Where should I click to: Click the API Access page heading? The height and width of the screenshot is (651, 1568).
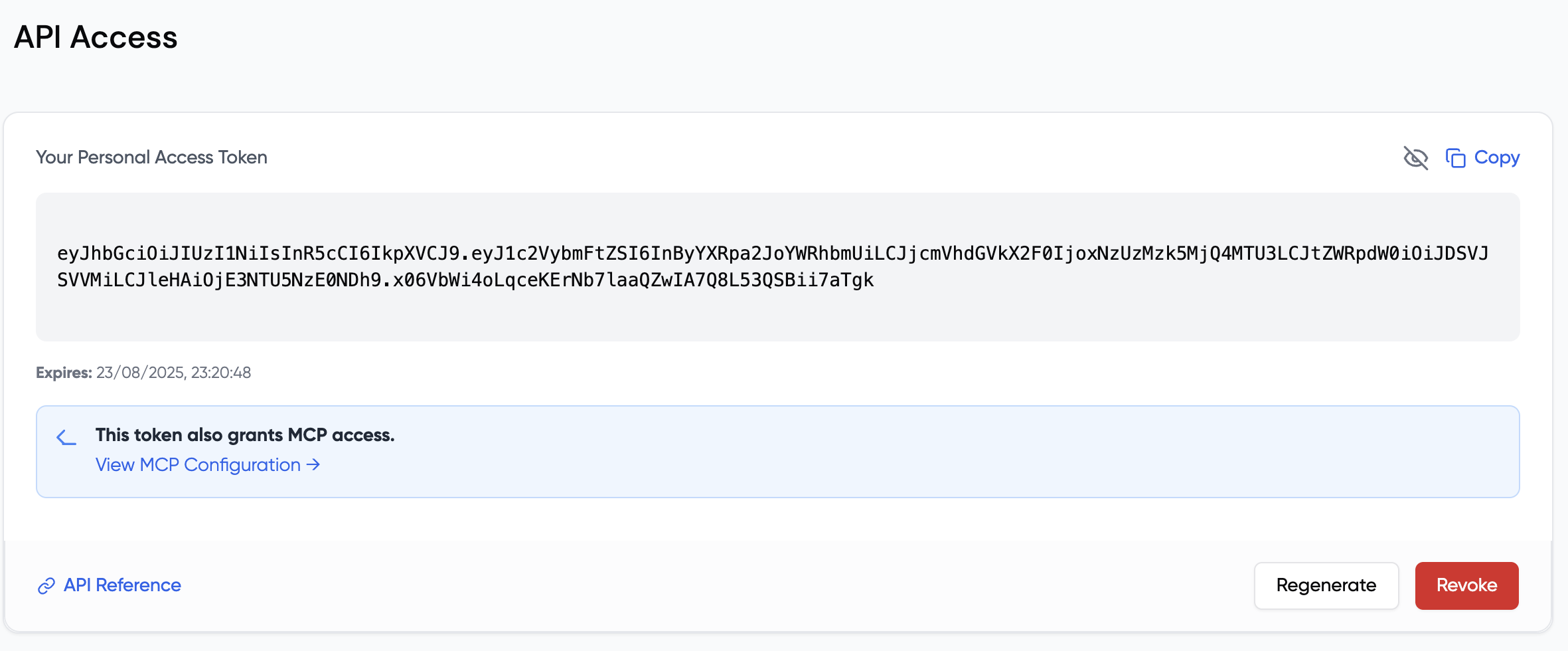click(96, 37)
